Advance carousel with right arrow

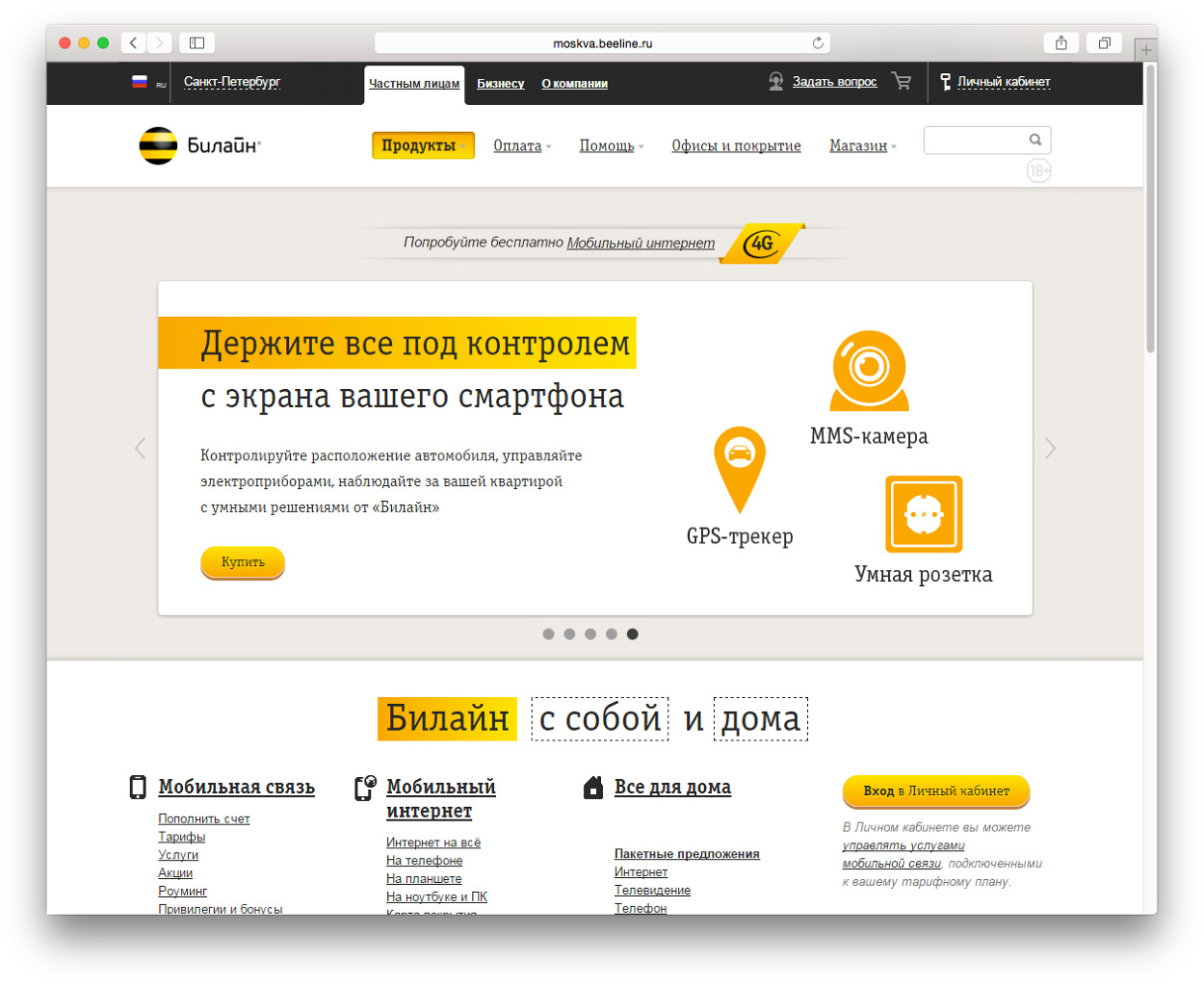pyautogui.click(x=1050, y=448)
